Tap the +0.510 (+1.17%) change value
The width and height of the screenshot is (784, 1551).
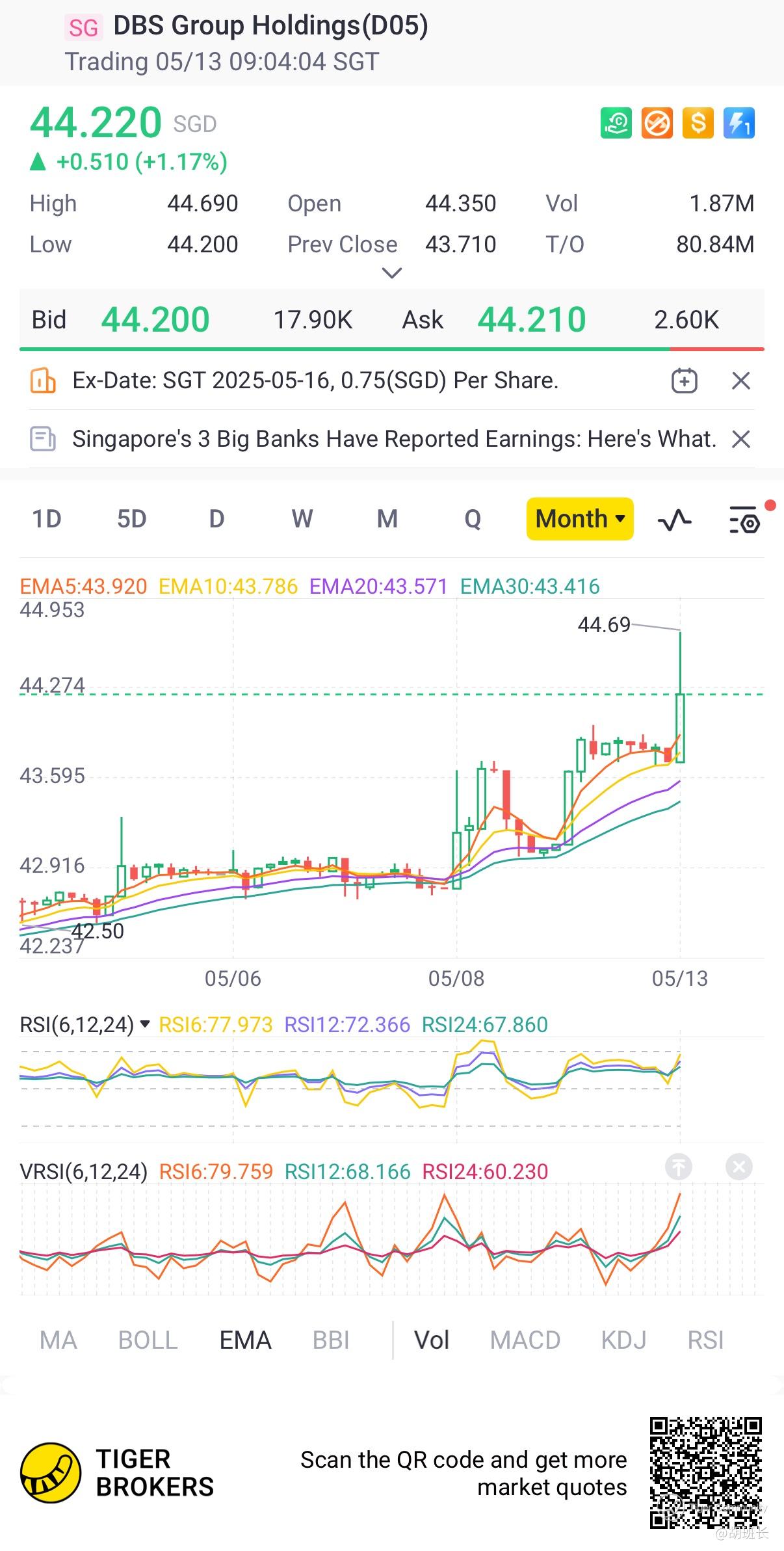pos(142,162)
